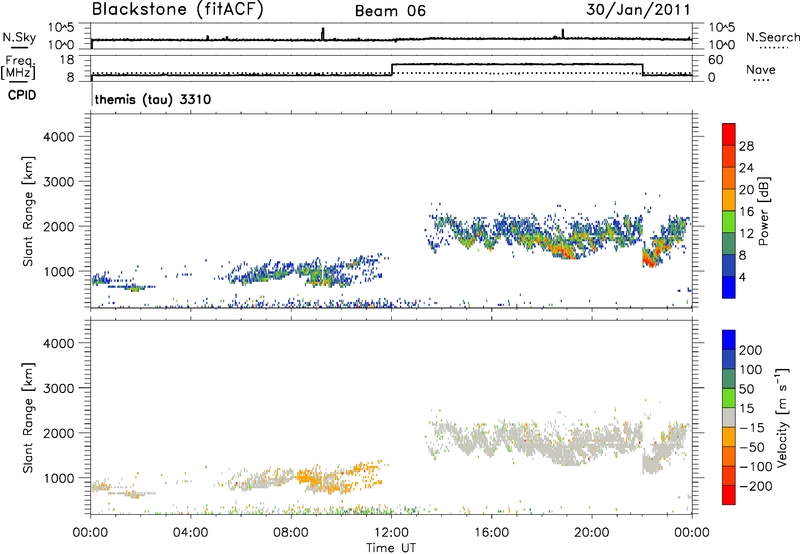Click the '16:00' time tick label
The image size is (800, 554).
(491, 533)
